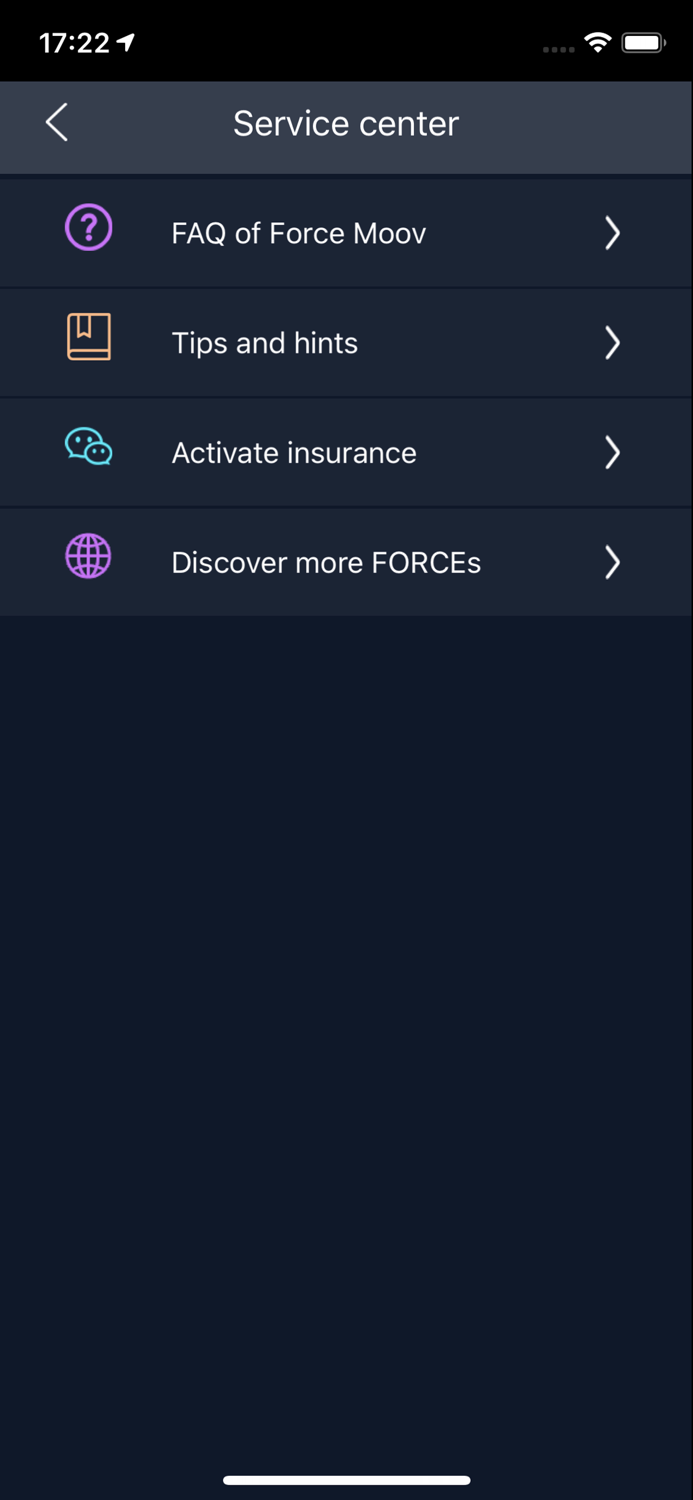Tap the back arrow in the header
Screen dimensions: 693x1500
pyautogui.click(x=56, y=123)
